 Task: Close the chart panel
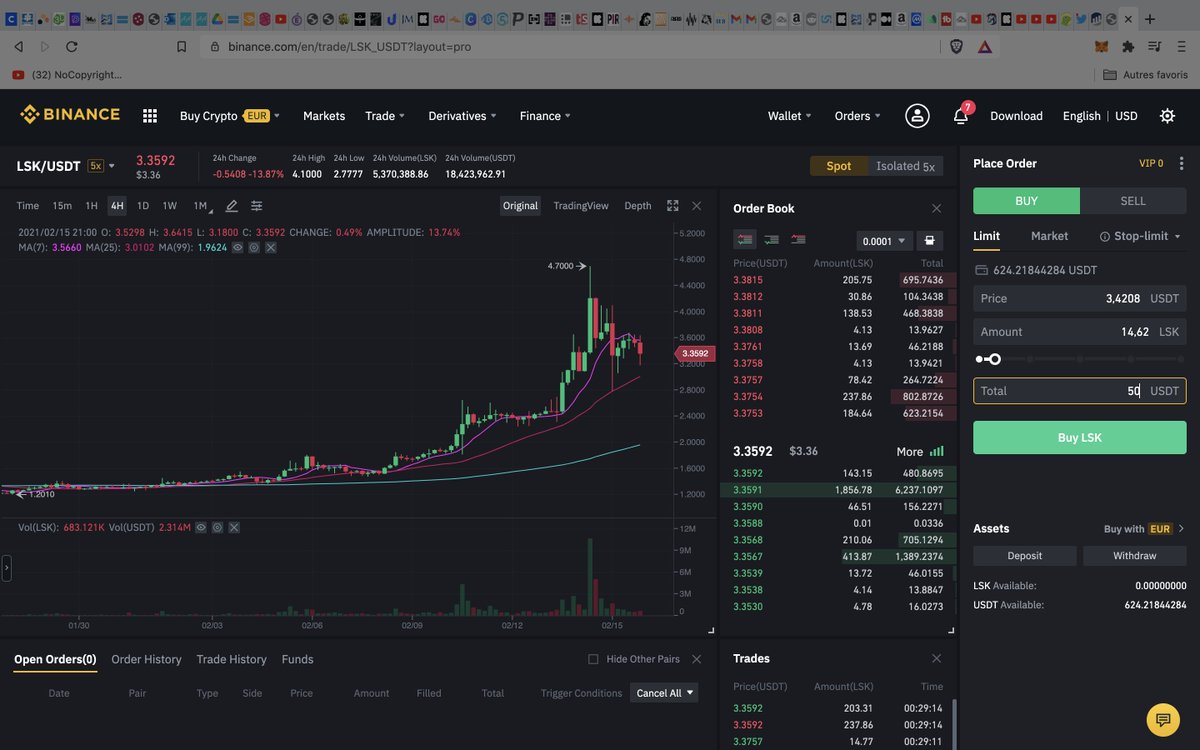click(697, 206)
